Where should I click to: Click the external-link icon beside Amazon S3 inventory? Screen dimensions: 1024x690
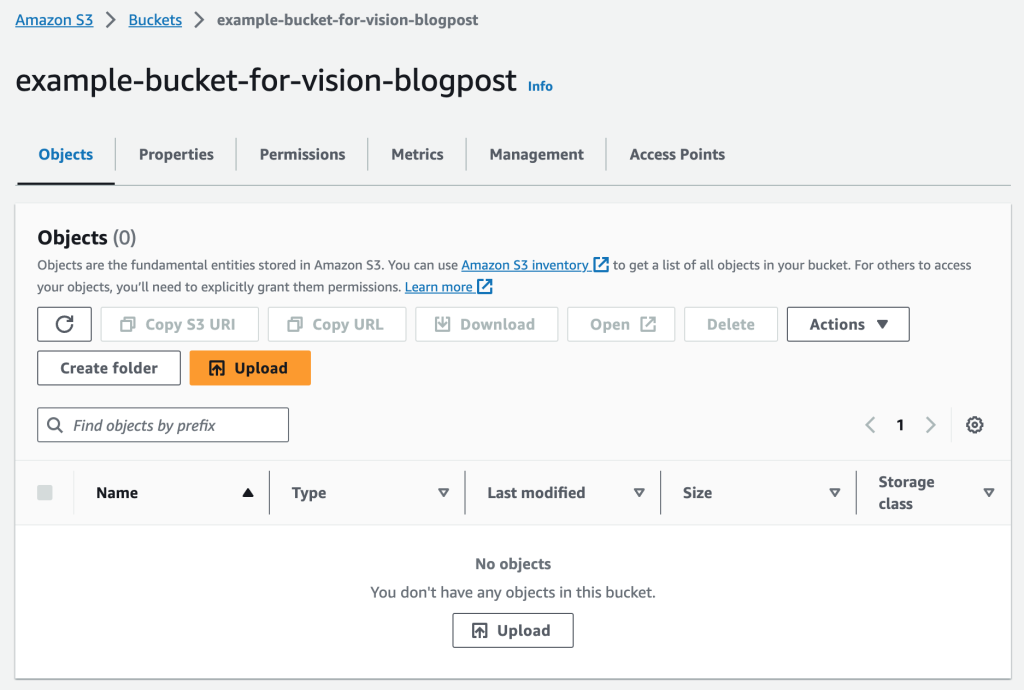point(600,264)
